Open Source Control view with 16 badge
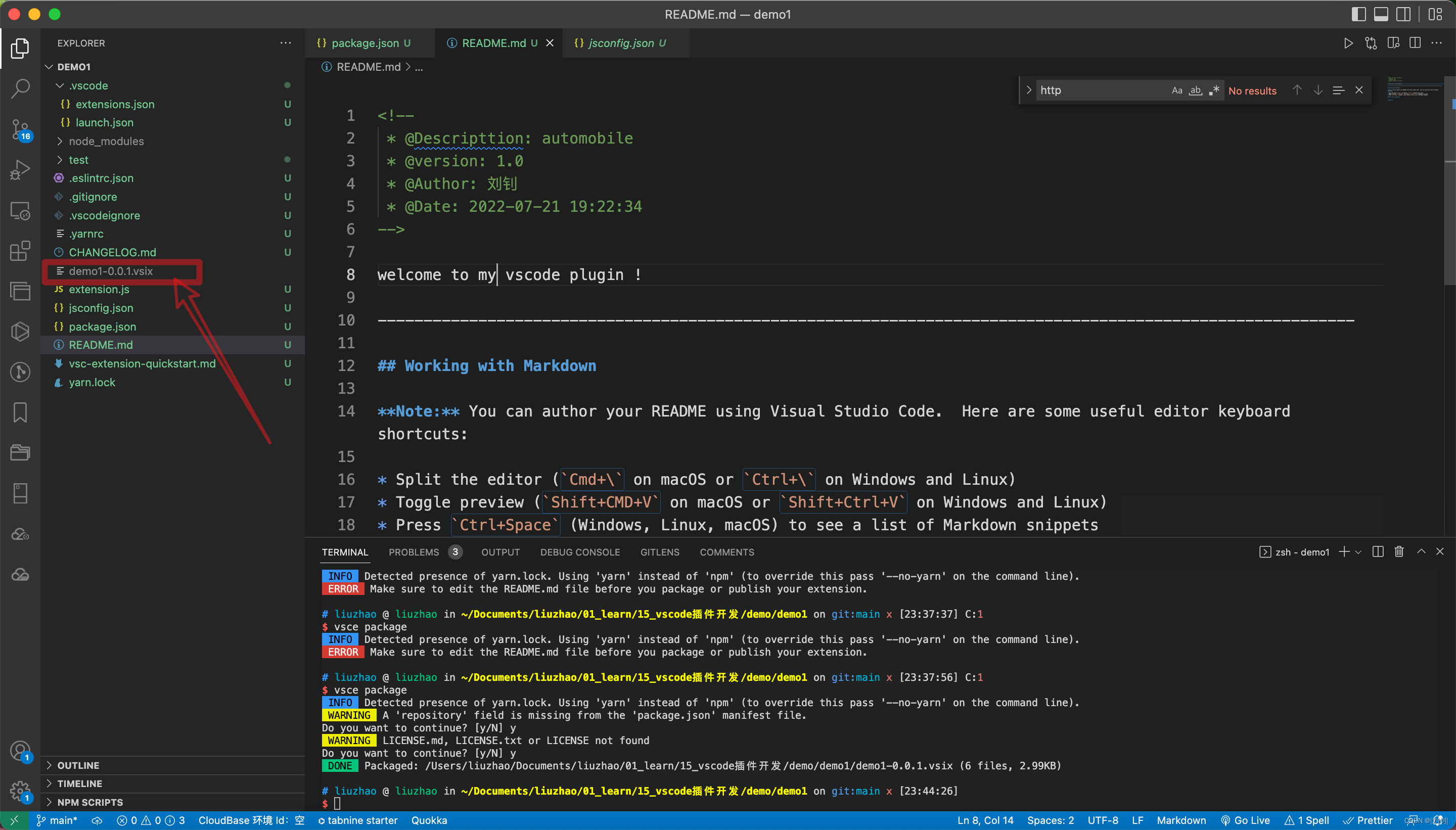The height and width of the screenshot is (830, 1456). pyautogui.click(x=21, y=129)
